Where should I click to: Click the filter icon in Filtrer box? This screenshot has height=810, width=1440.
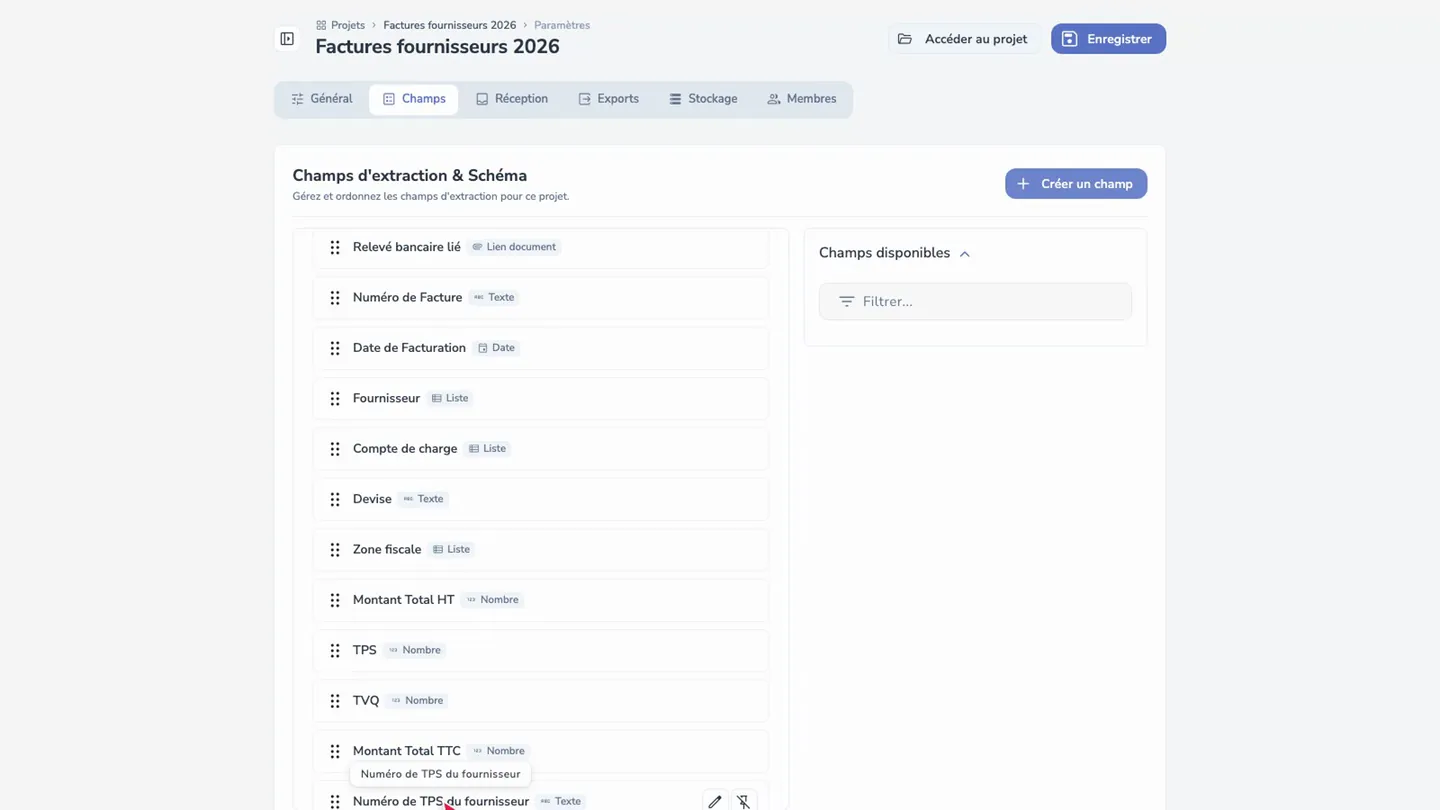point(846,301)
